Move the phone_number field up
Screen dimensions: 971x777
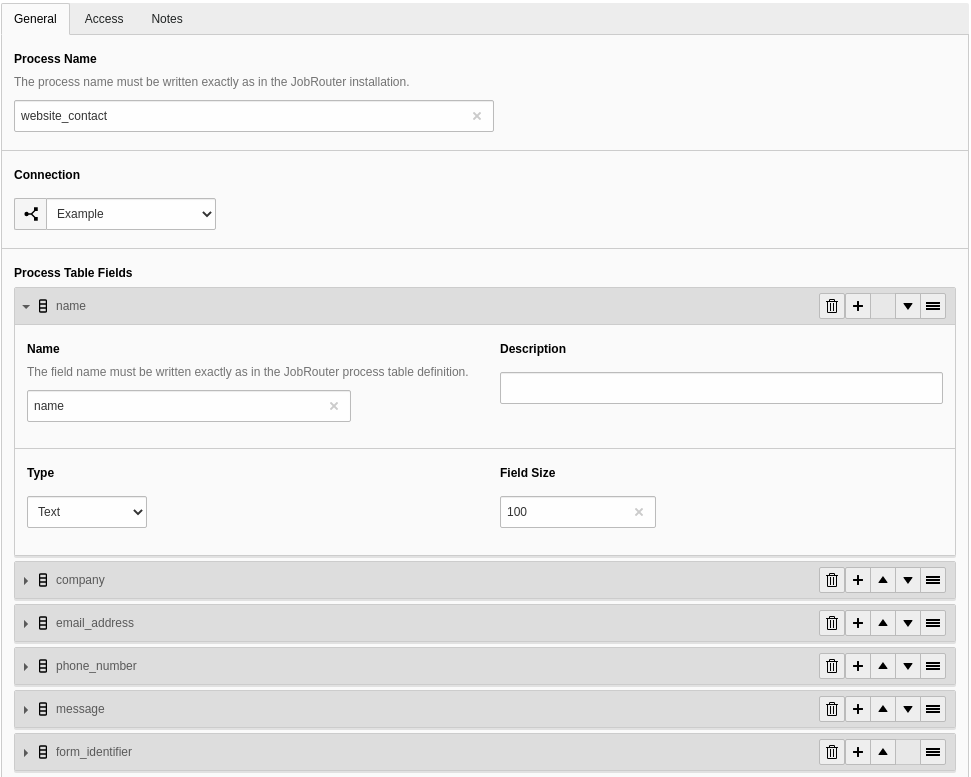click(883, 666)
